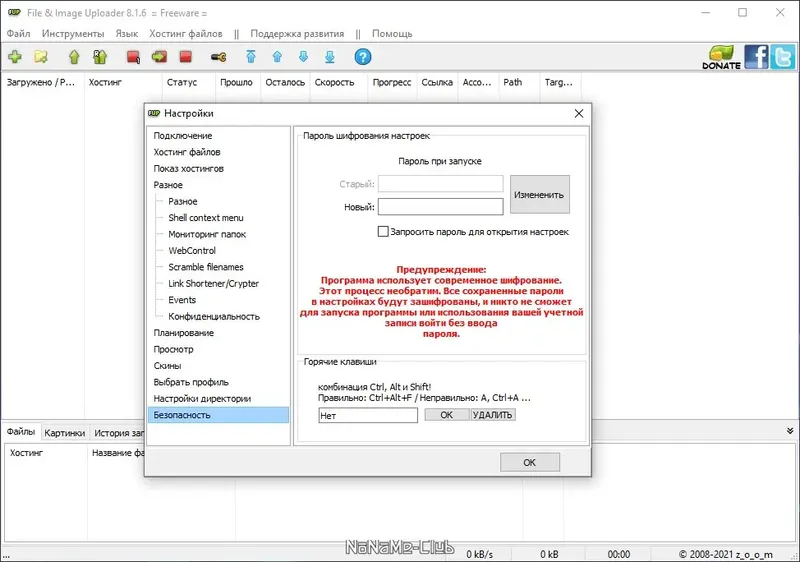Open the Язык menu
800x562 pixels.
pos(127,34)
